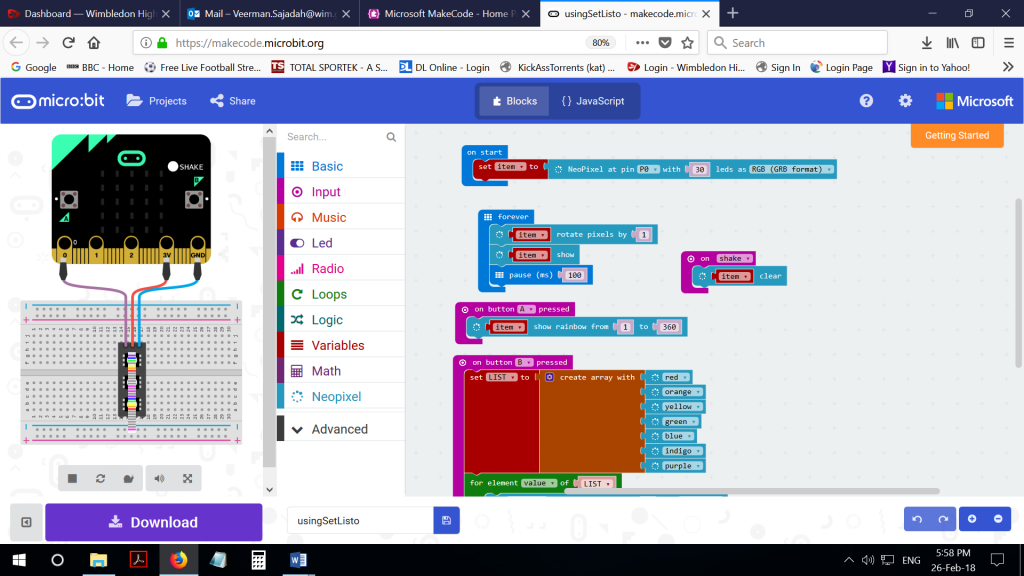
Task: Restart the simulator
Action: pyautogui.click(x=101, y=479)
